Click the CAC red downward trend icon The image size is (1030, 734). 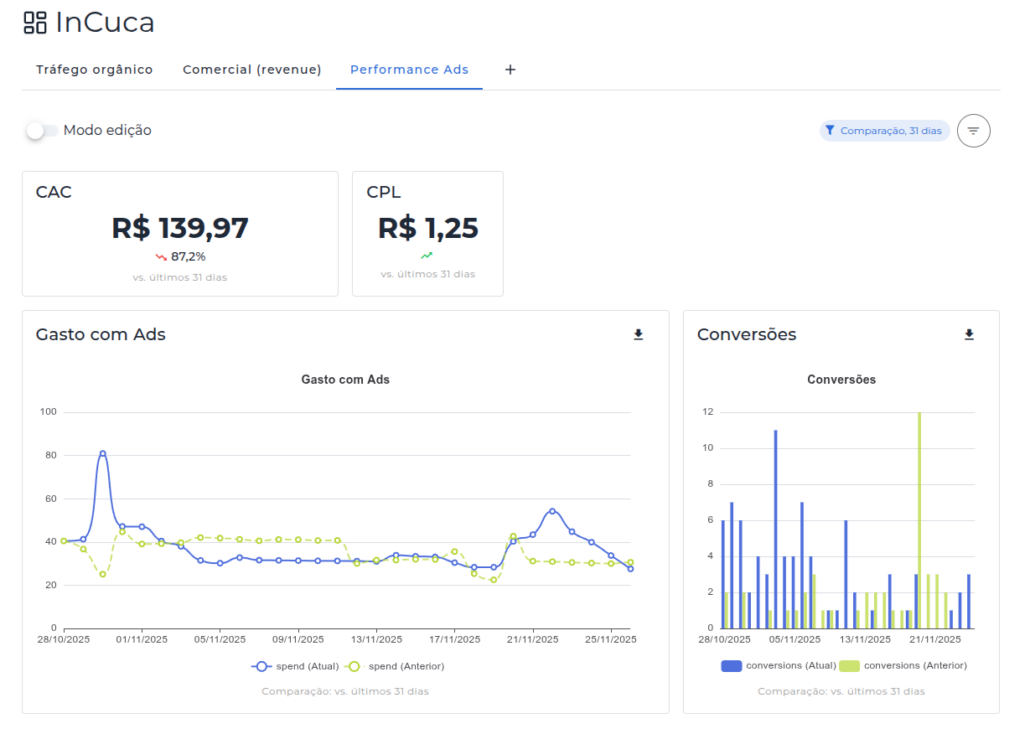pos(161,257)
